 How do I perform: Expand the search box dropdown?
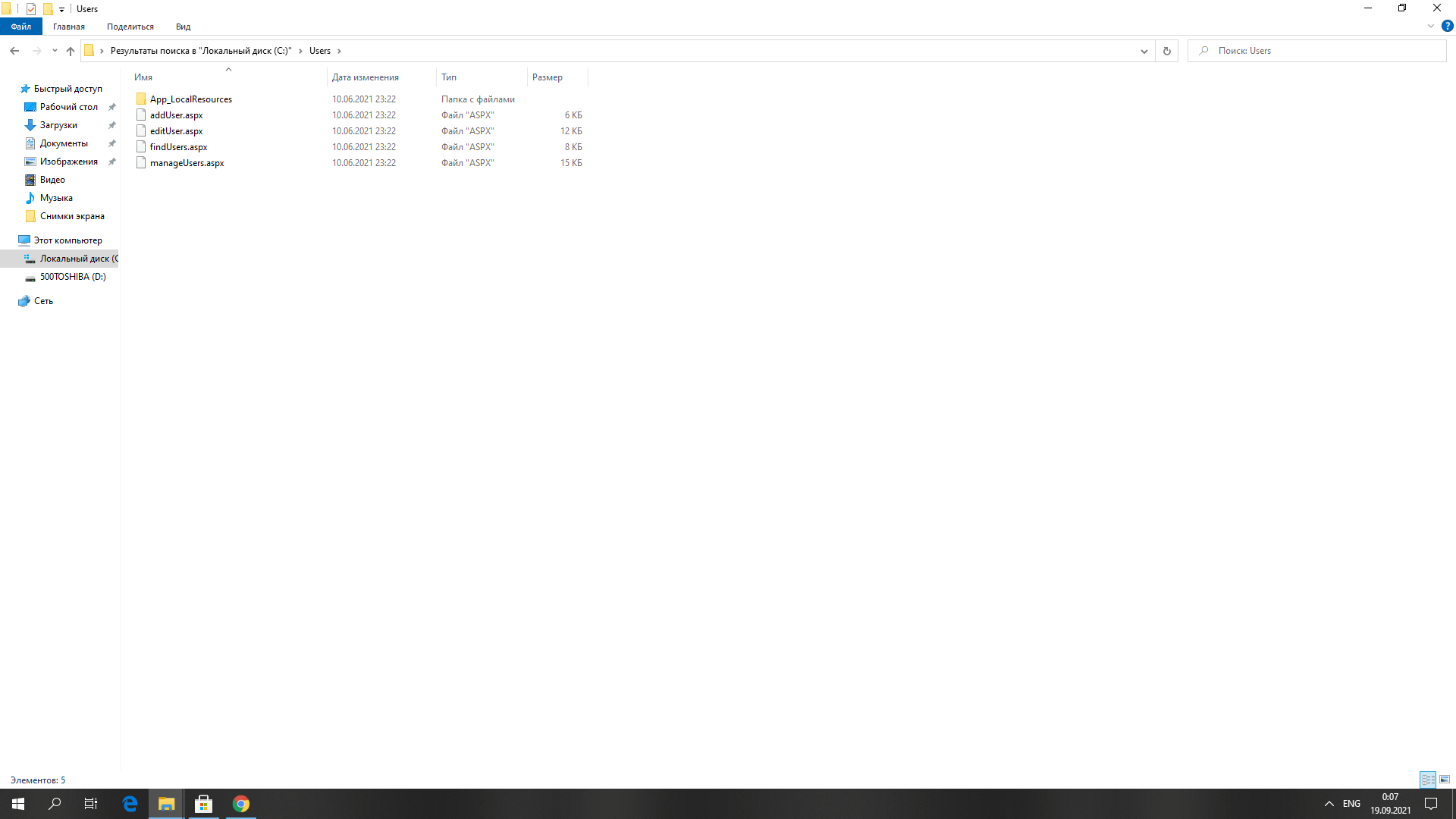point(1142,50)
